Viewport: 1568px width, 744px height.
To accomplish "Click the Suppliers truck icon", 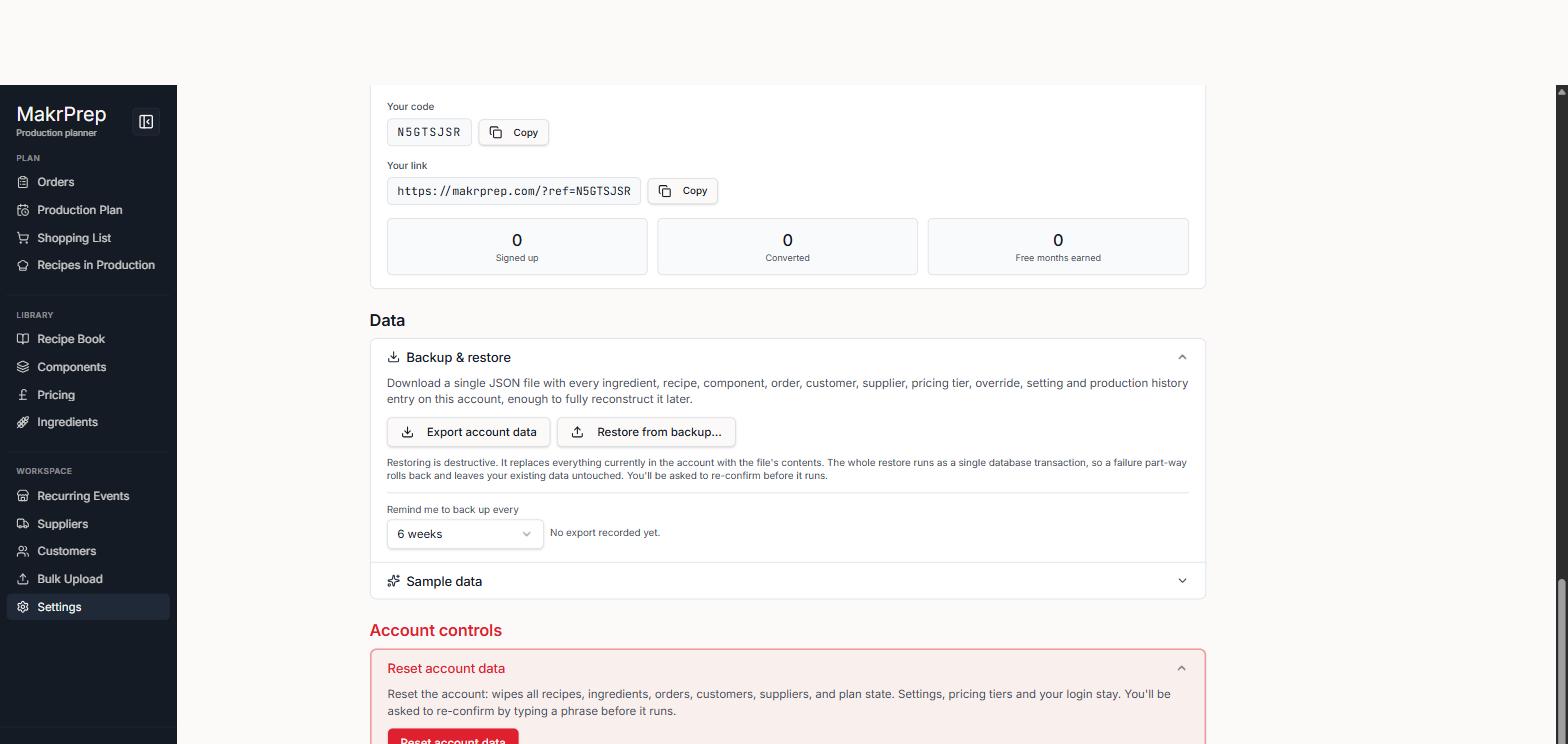I will [x=23, y=524].
